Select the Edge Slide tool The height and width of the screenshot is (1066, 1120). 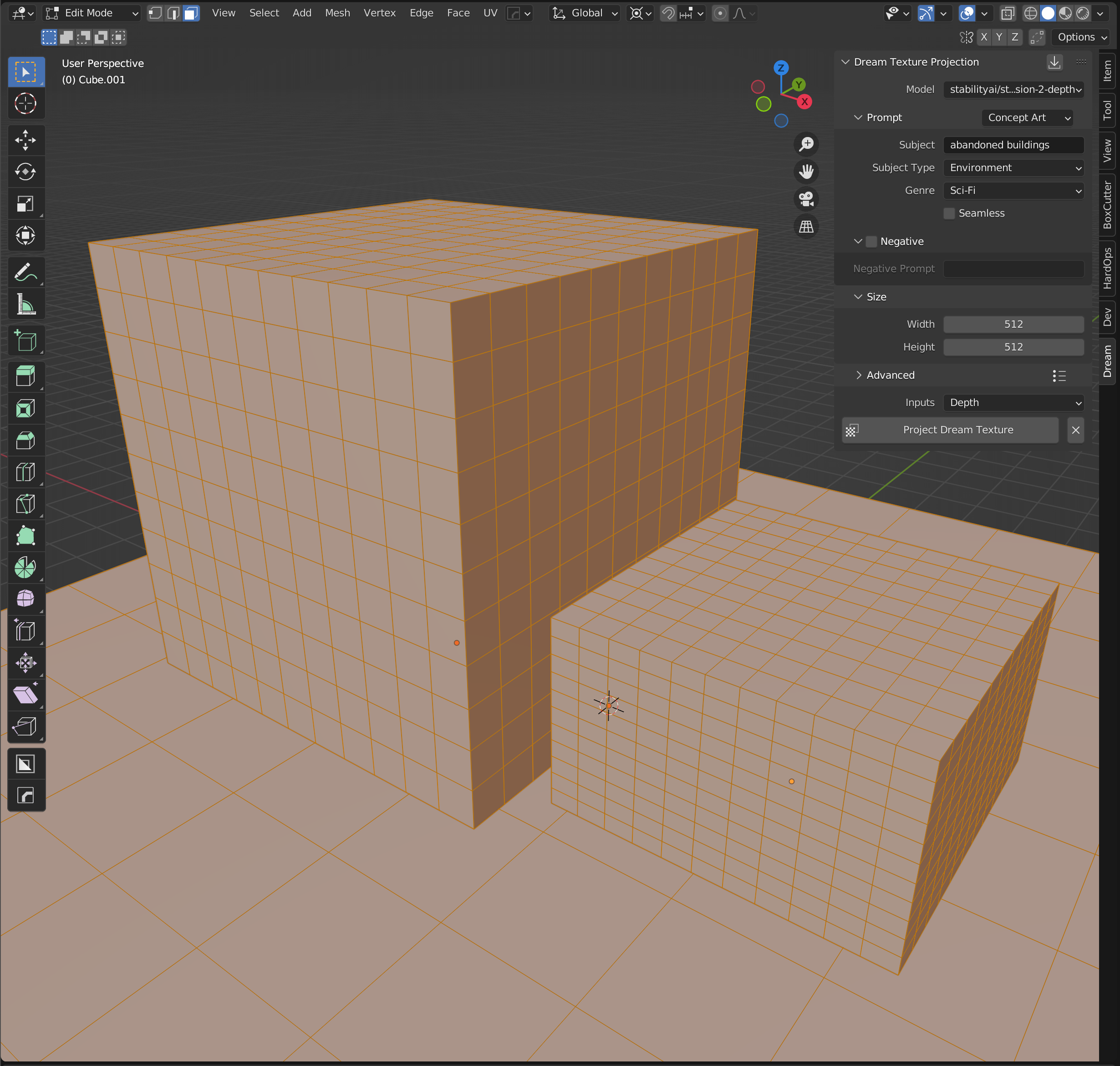25,631
